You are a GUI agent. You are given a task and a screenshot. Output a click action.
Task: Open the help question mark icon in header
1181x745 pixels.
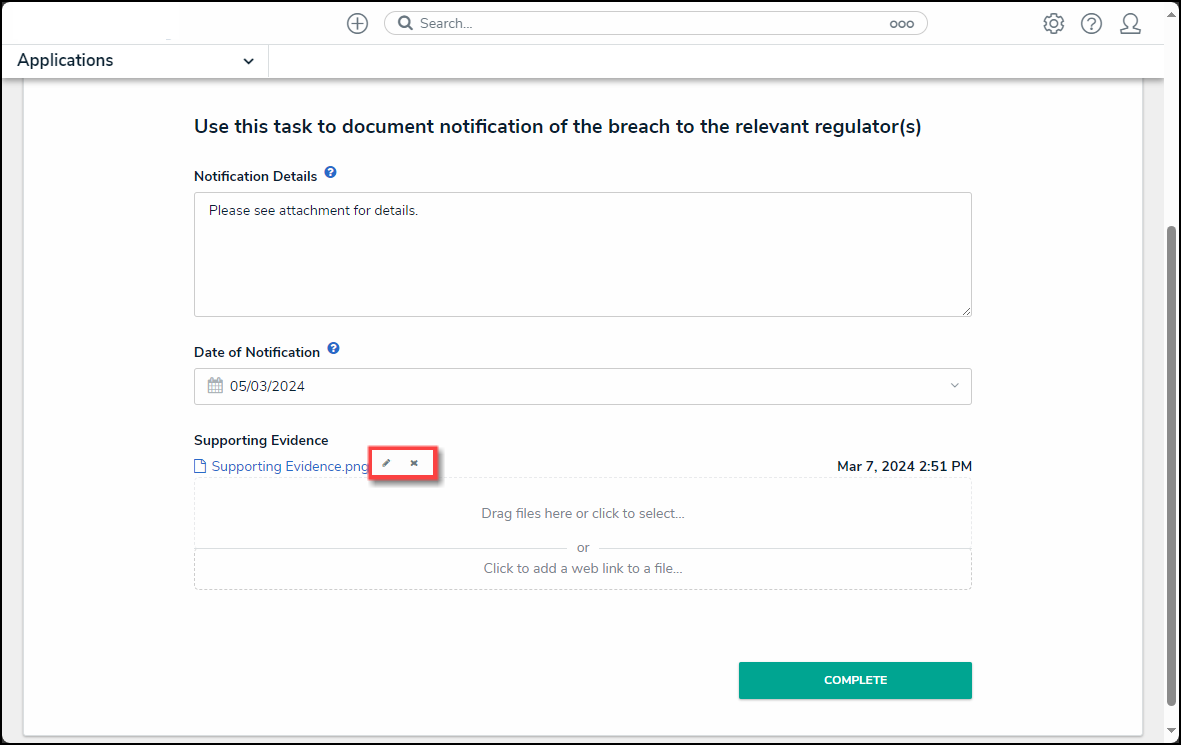pos(1091,24)
